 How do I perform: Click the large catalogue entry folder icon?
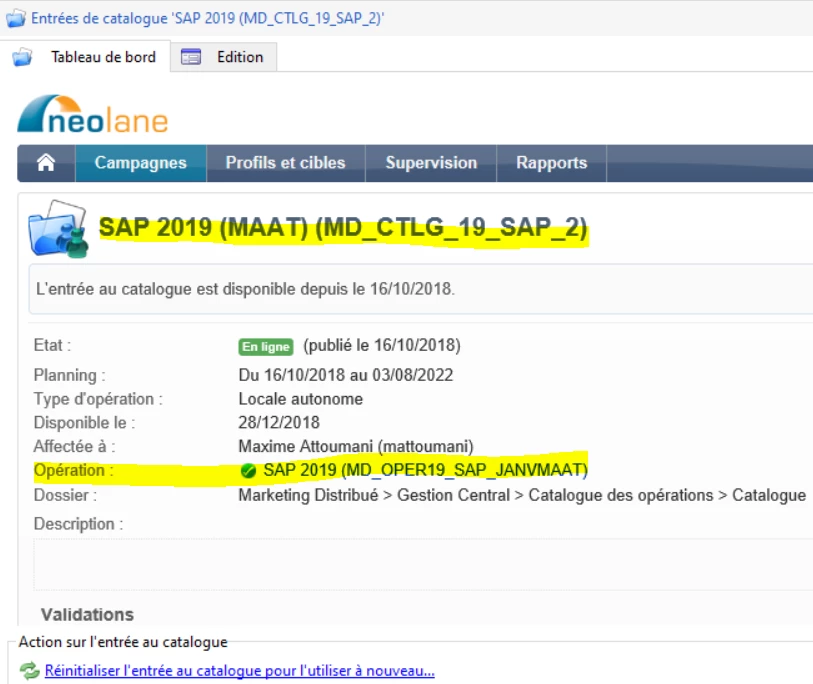point(59,229)
